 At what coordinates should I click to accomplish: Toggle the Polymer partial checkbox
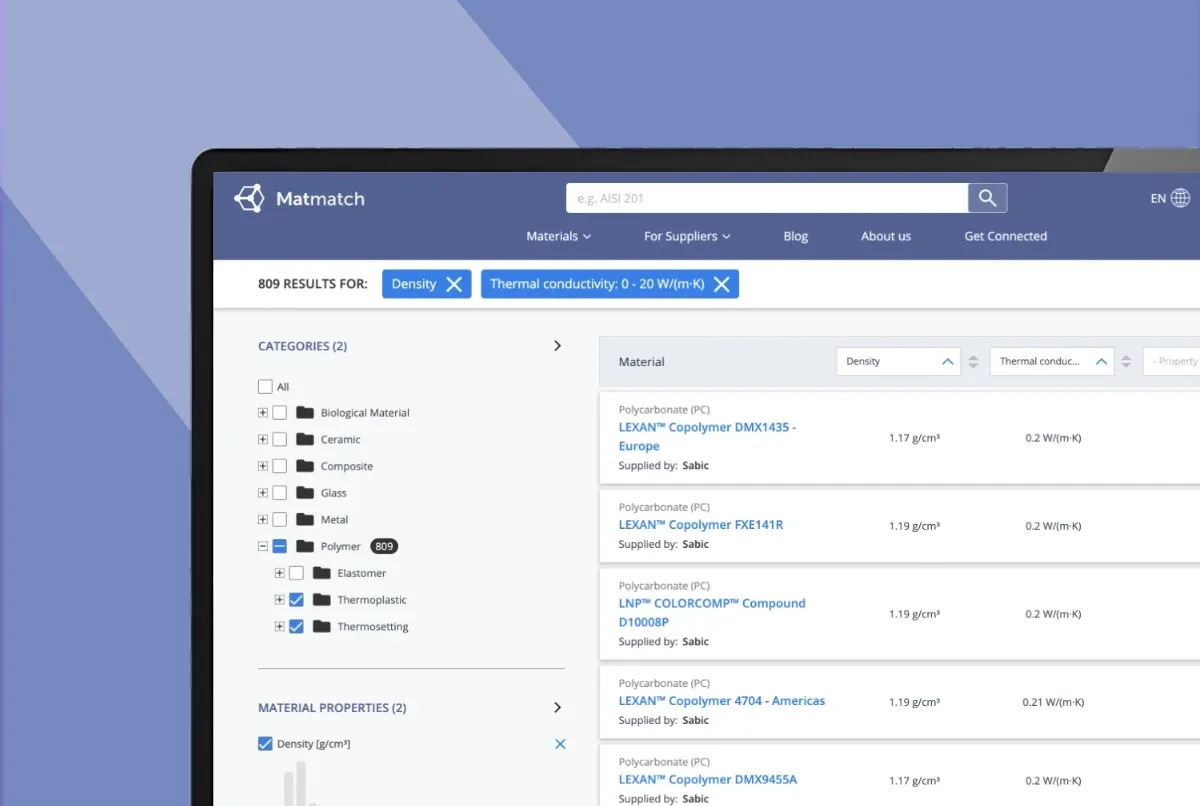pos(280,546)
